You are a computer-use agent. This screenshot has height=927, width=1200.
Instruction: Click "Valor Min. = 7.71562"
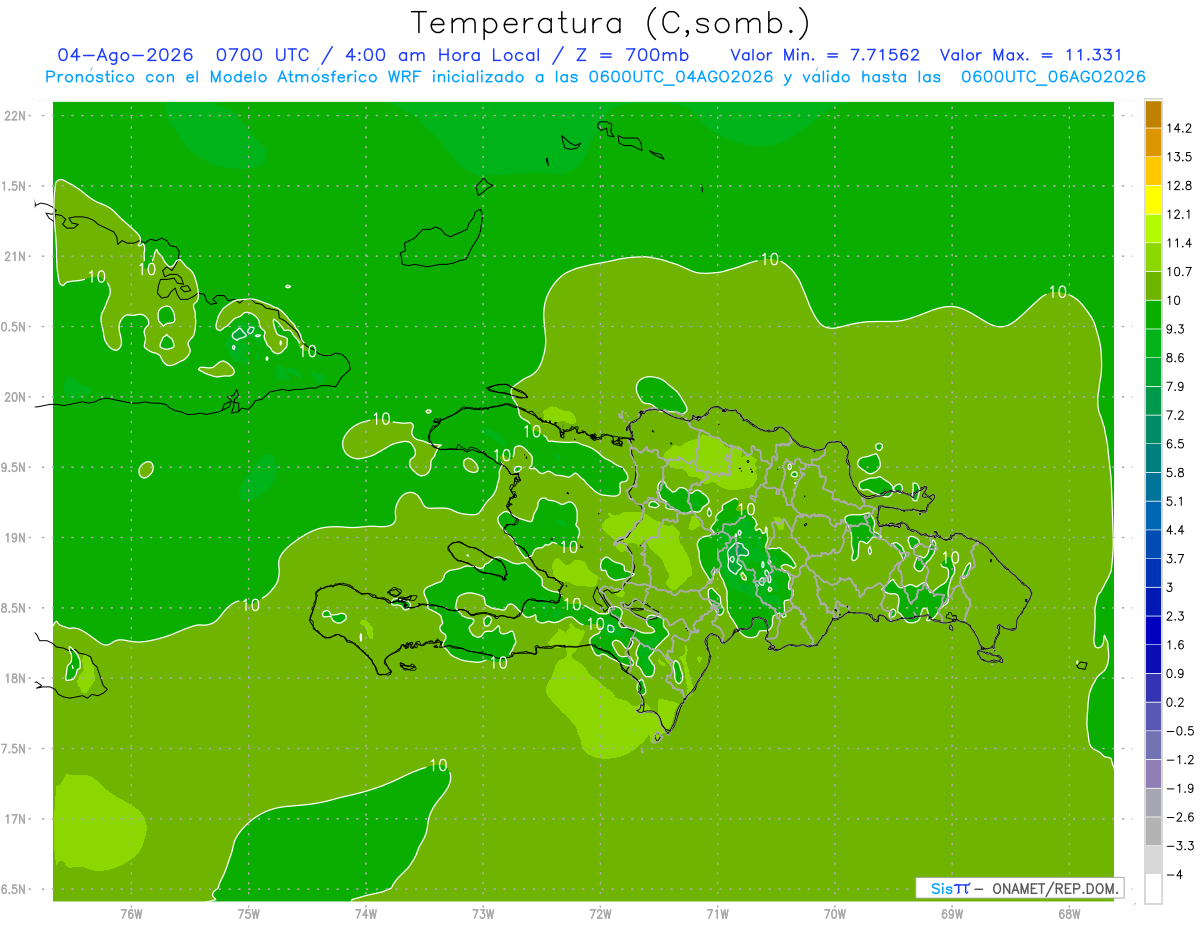point(825,55)
